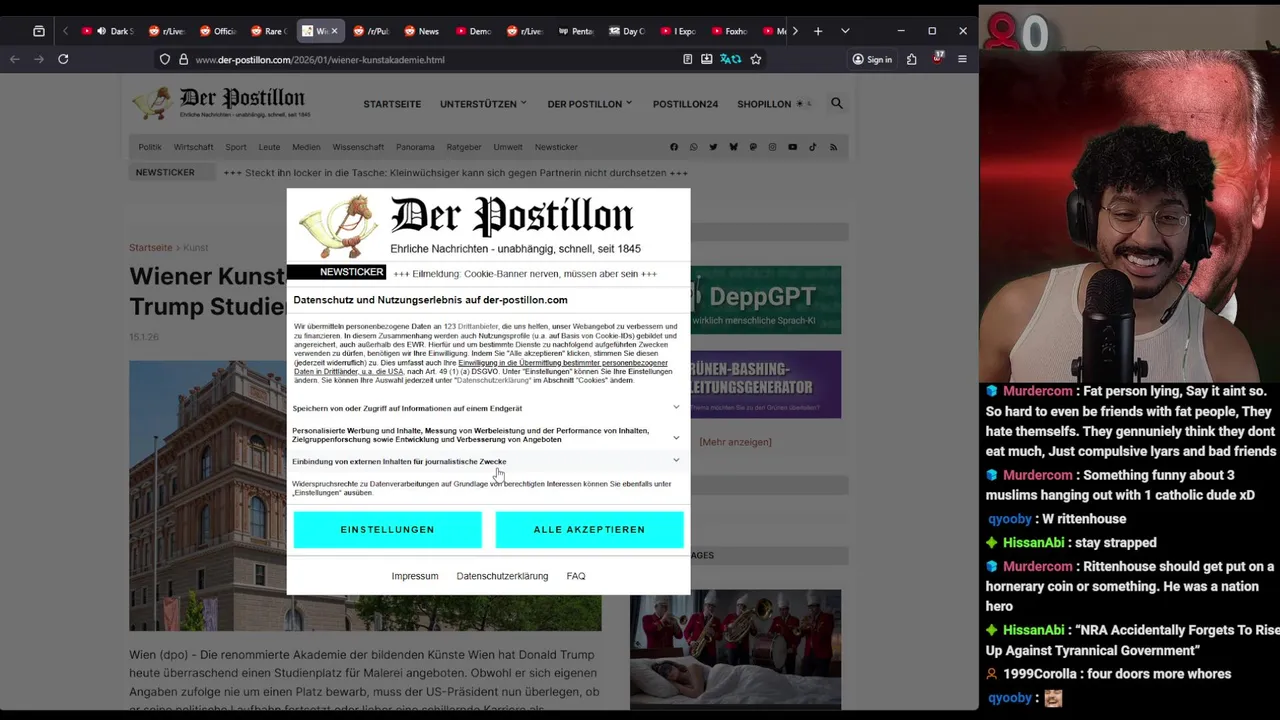Open the RSS feed icon
The height and width of the screenshot is (720, 1280).
(833, 147)
